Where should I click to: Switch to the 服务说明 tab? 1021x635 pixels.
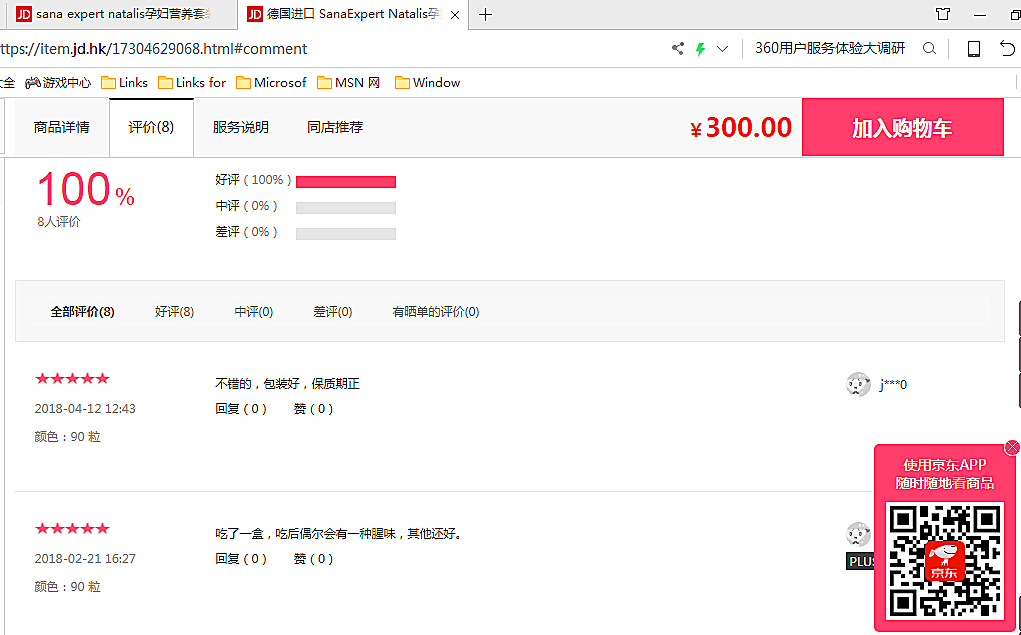point(241,127)
